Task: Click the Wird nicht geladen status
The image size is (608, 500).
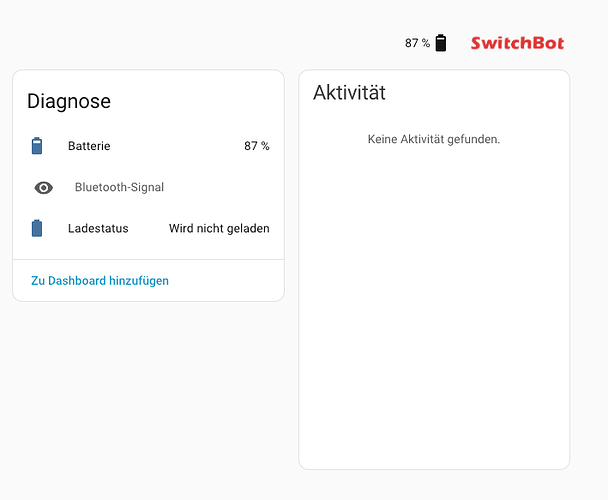Action: tap(219, 228)
